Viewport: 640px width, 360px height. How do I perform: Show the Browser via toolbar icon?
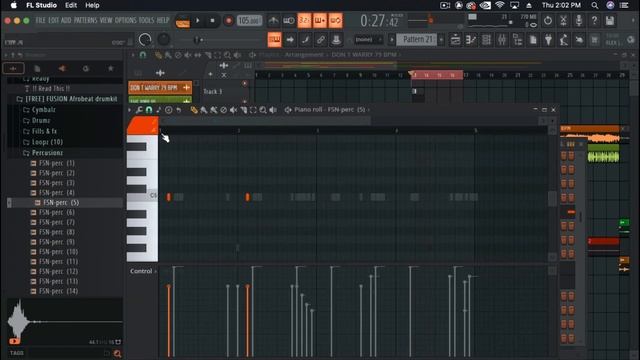[517, 40]
